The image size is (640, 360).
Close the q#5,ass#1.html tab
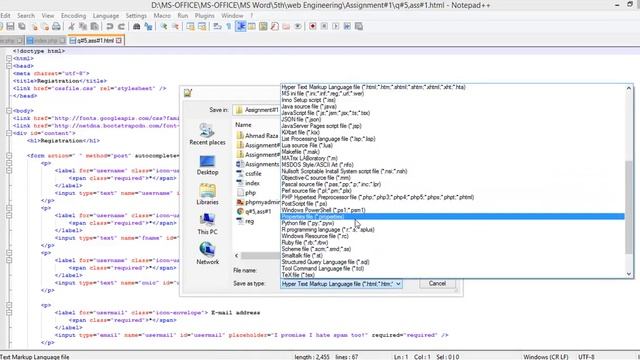coord(119,40)
